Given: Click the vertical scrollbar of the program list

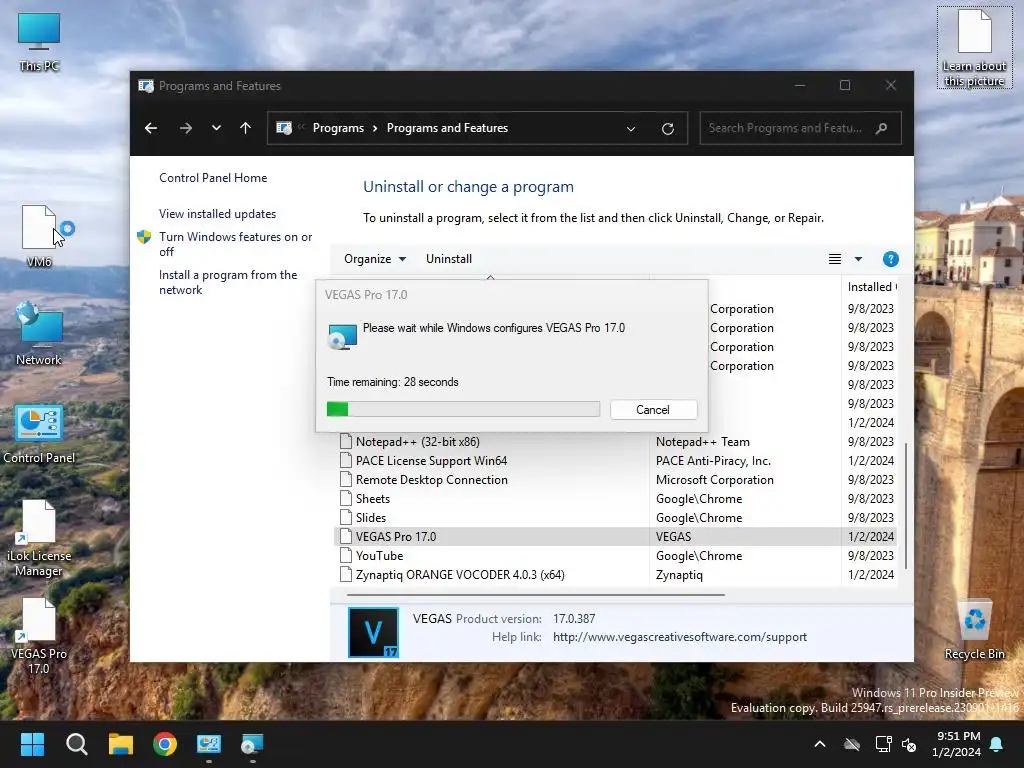Looking at the screenshot, I should pos(906,505).
